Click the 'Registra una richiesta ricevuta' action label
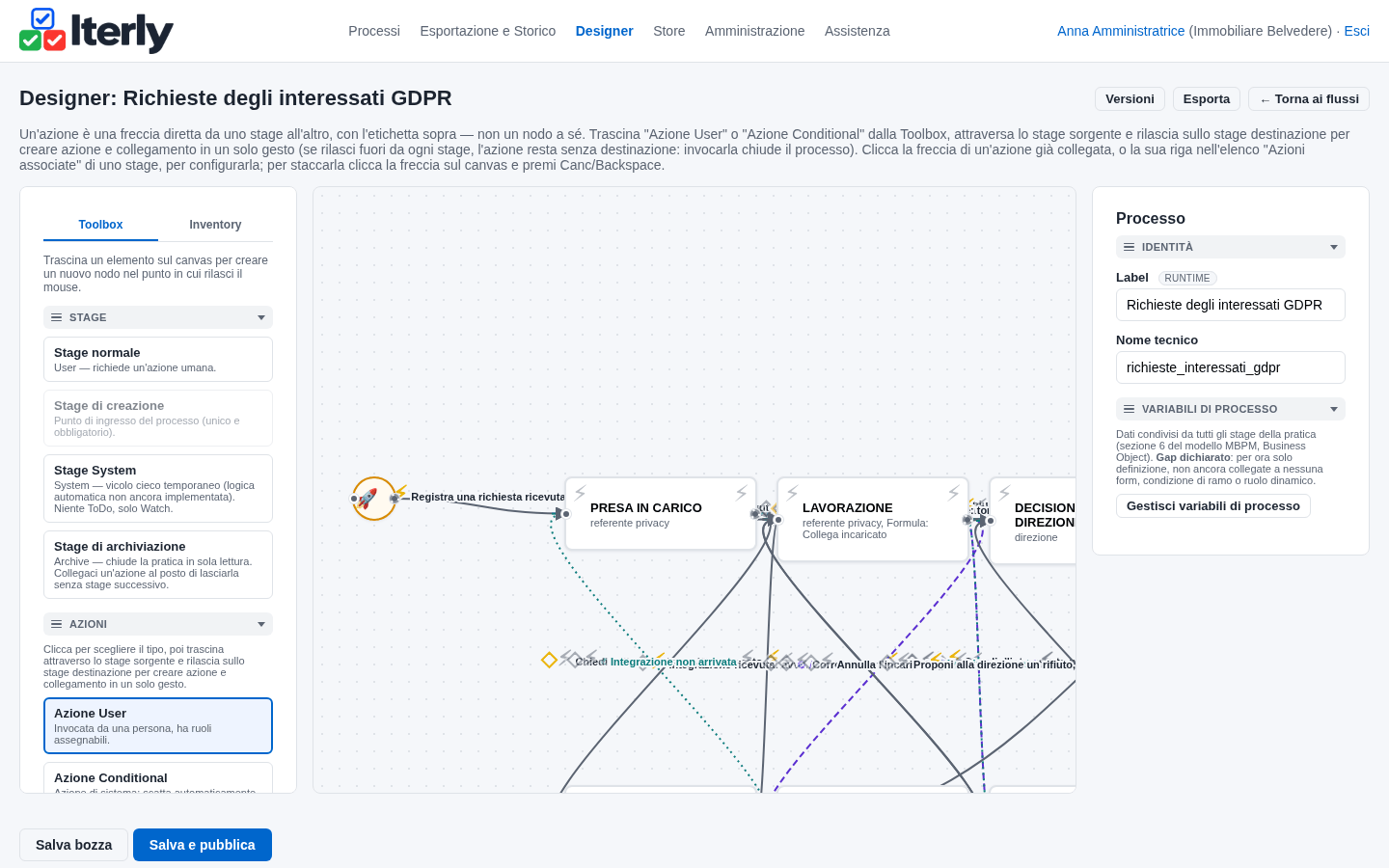Viewport: 1389px width, 868px height. click(488, 497)
